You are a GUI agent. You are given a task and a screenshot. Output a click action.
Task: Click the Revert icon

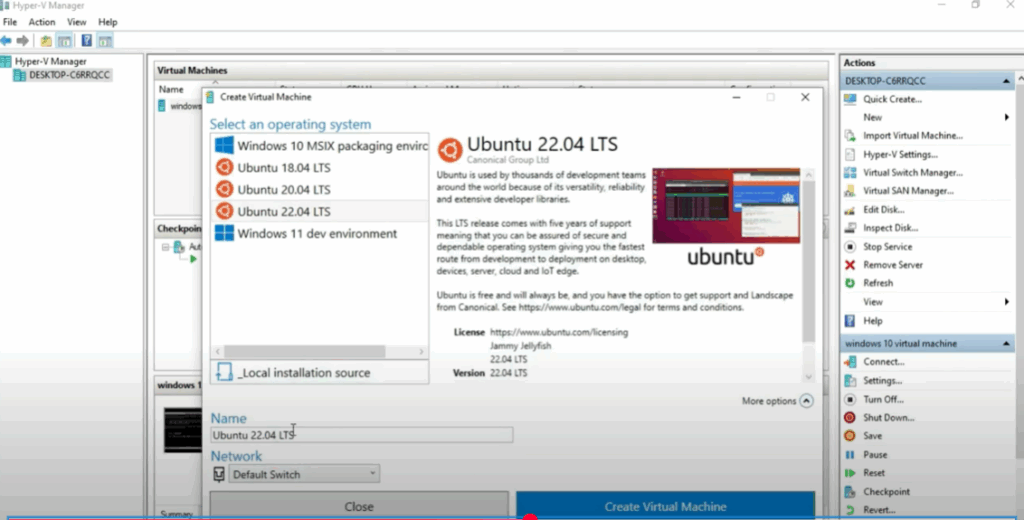click(850, 510)
